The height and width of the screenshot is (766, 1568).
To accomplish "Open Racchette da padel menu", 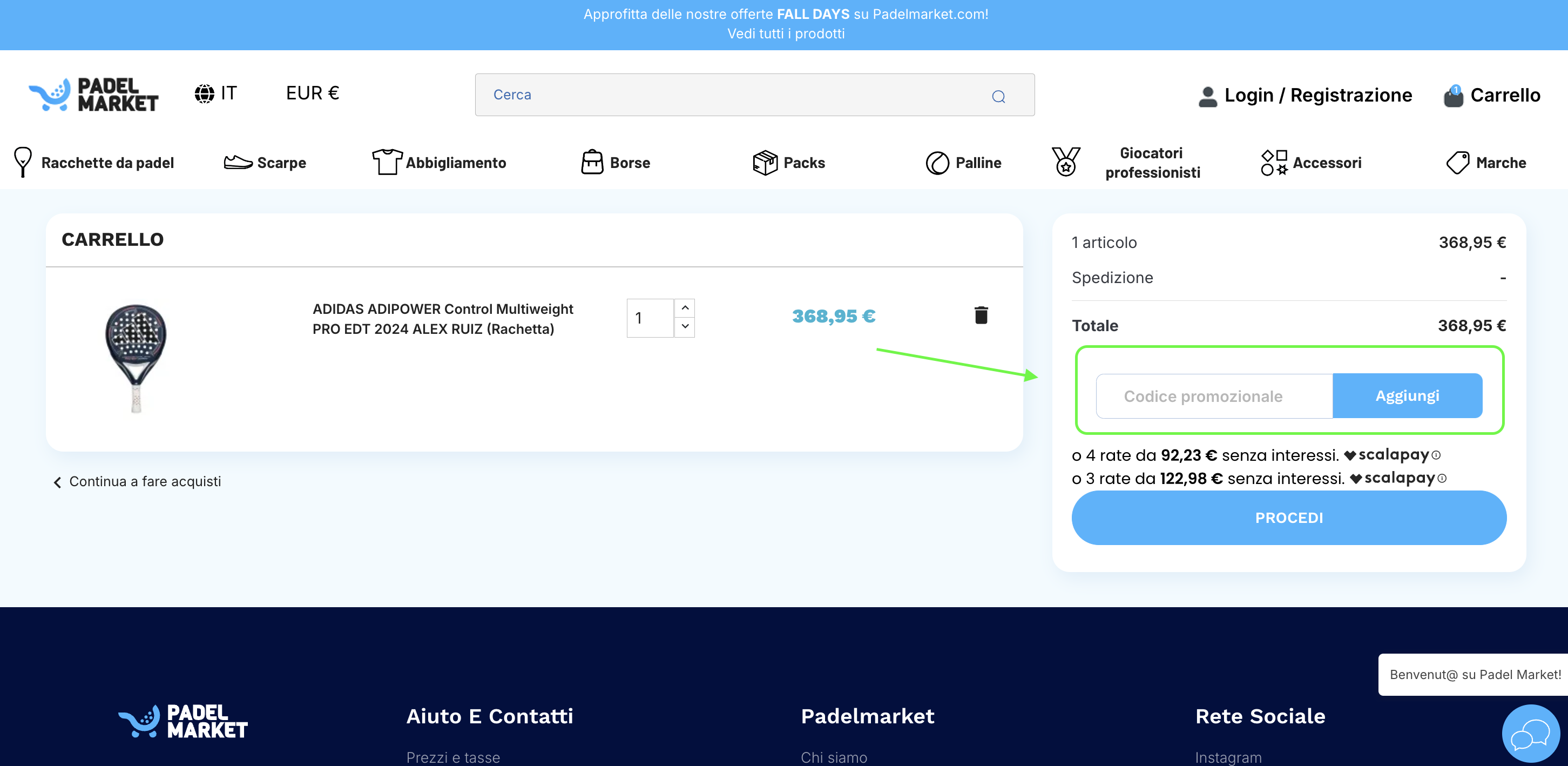I will click(x=107, y=163).
